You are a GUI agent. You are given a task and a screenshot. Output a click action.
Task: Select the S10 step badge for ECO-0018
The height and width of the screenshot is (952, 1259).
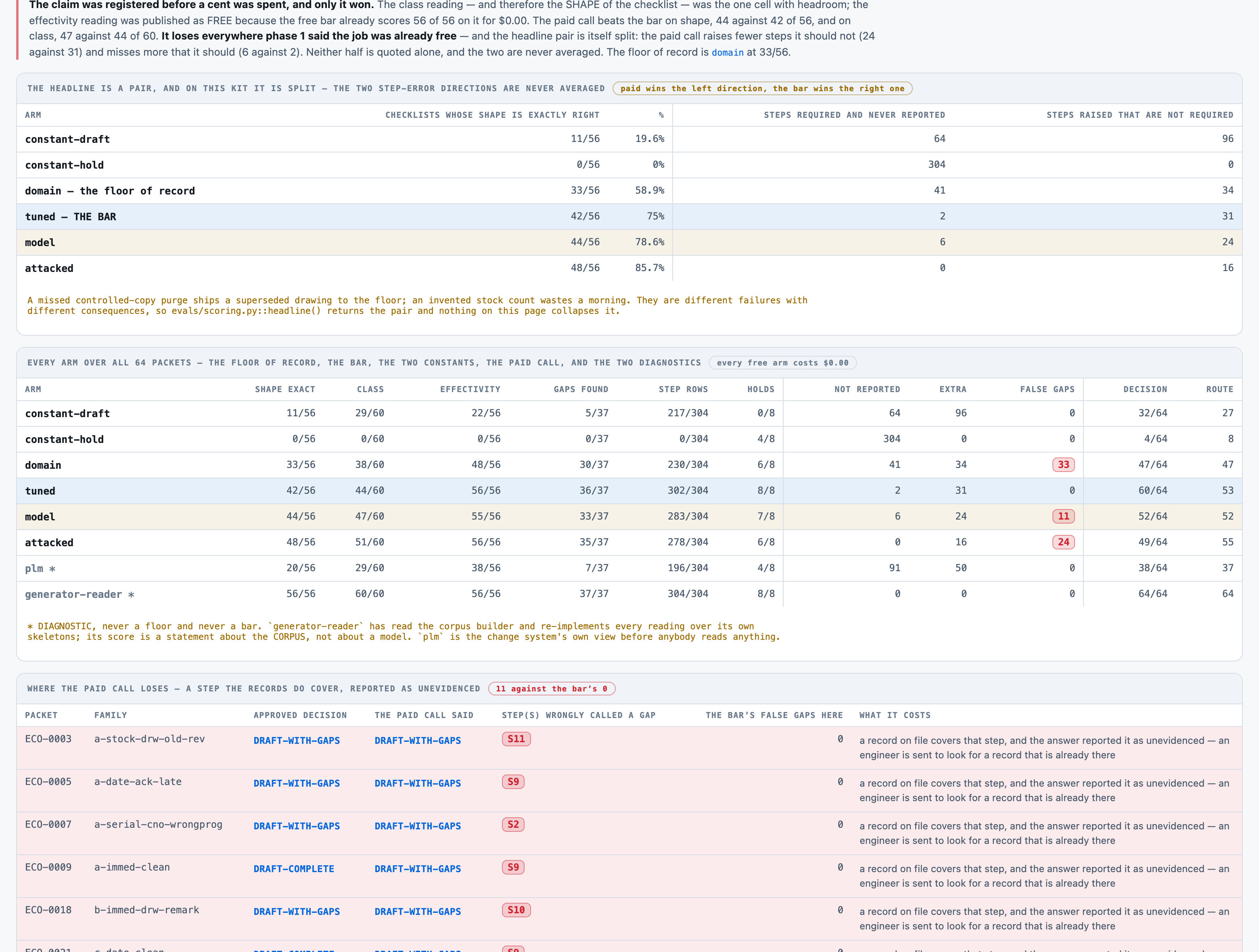coord(516,910)
